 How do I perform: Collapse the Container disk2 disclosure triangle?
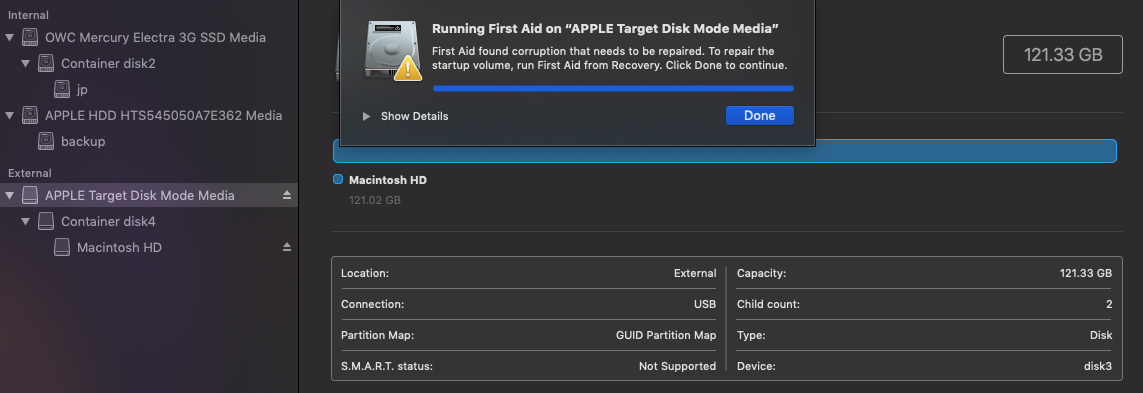click(x=26, y=63)
